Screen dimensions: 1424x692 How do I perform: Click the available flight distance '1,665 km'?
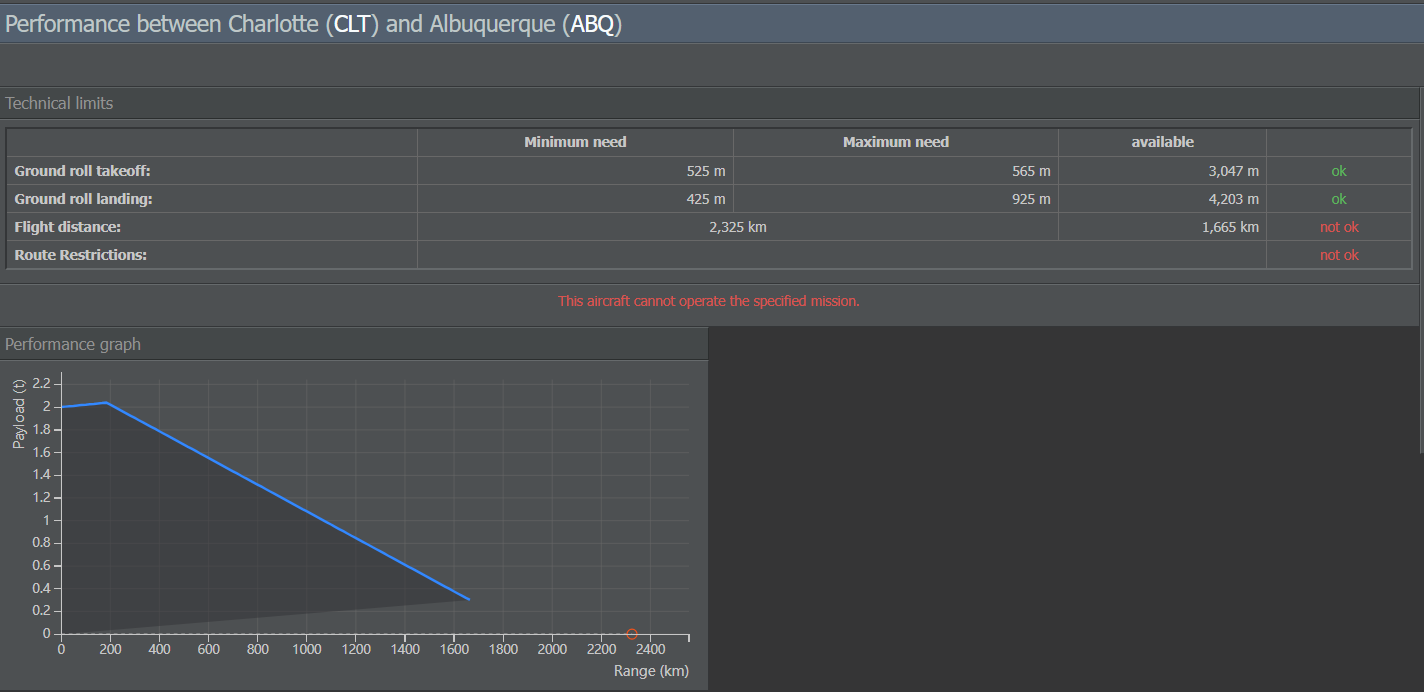pyautogui.click(x=1230, y=227)
